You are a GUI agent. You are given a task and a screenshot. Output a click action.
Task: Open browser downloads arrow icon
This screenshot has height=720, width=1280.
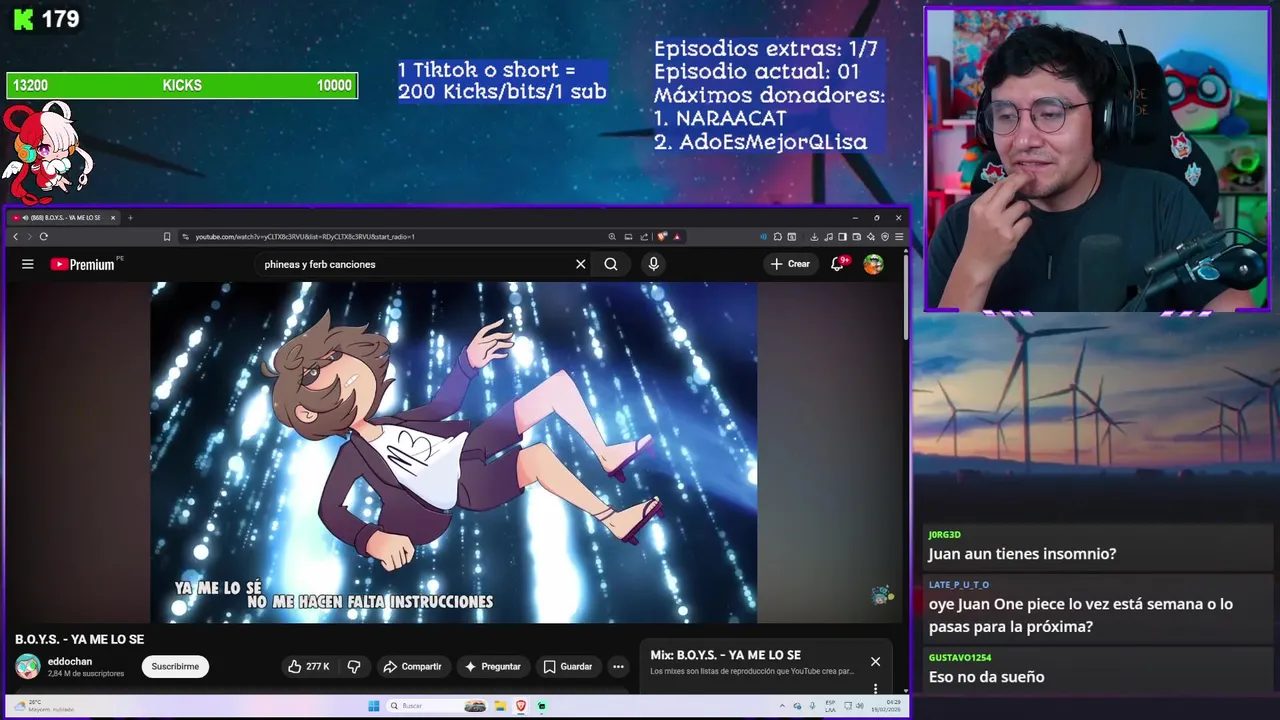814,237
